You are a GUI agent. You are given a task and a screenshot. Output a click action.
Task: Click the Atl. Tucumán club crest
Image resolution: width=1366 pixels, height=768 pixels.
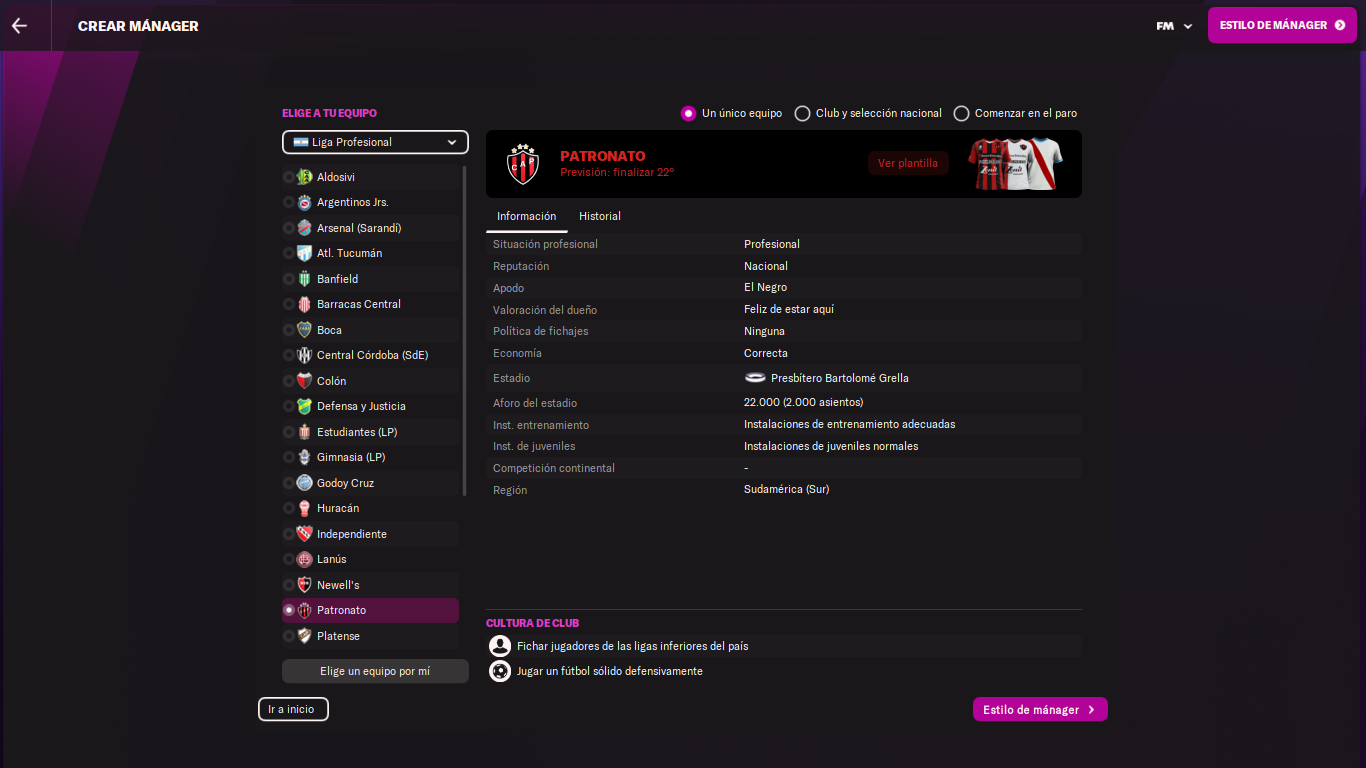pos(304,253)
